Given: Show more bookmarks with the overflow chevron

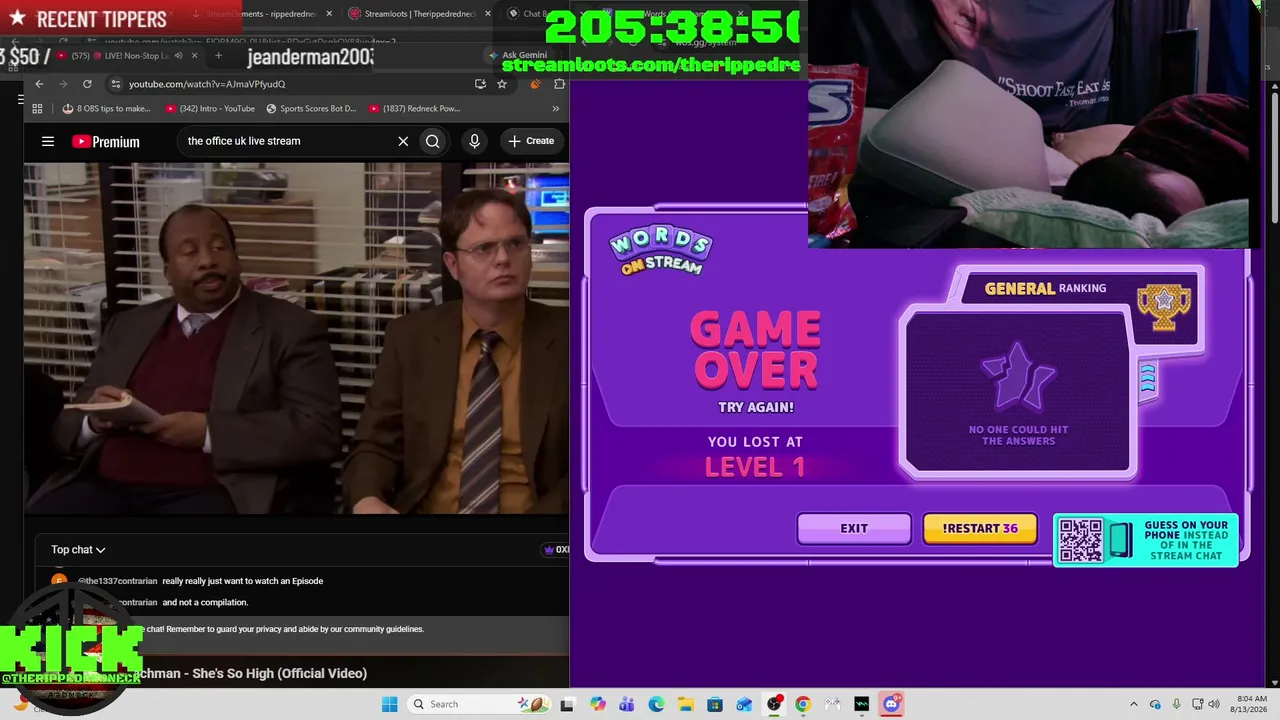Looking at the screenshot, I should [x=556, y=108].
